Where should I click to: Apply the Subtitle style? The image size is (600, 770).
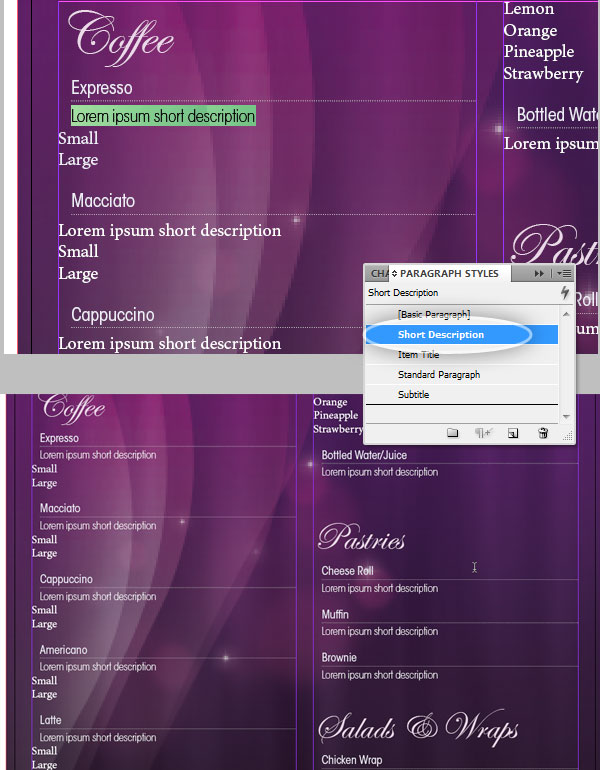[413, 394]
